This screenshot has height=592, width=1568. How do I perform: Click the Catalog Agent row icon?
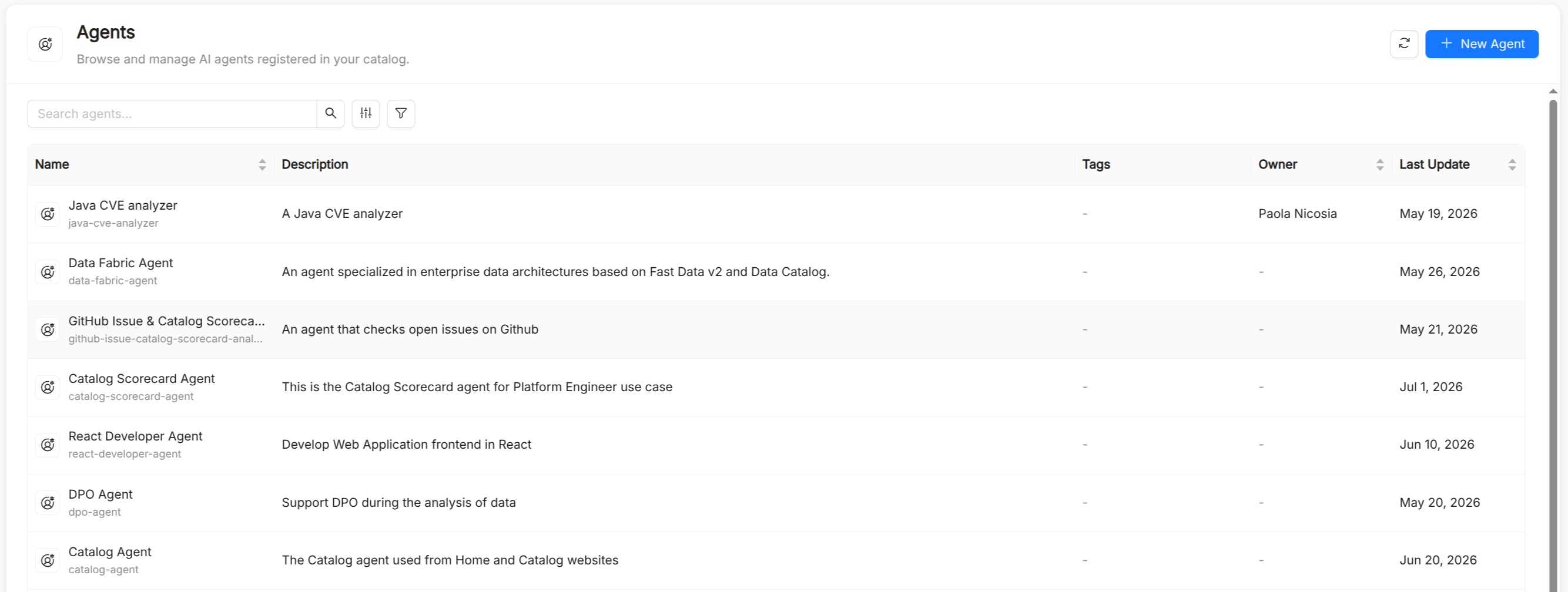click(48, 560)
